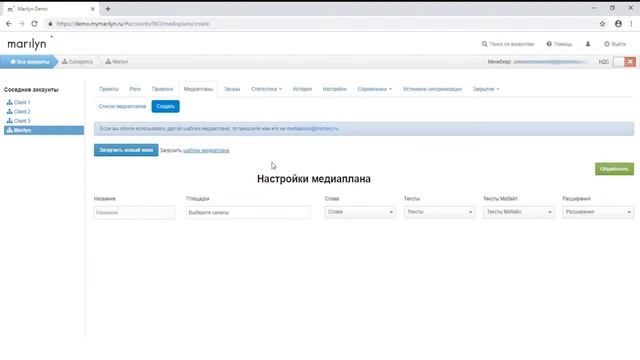Open the Настройки tab
Viewport: 640px width, 360px height.
(x=335, y=89)
